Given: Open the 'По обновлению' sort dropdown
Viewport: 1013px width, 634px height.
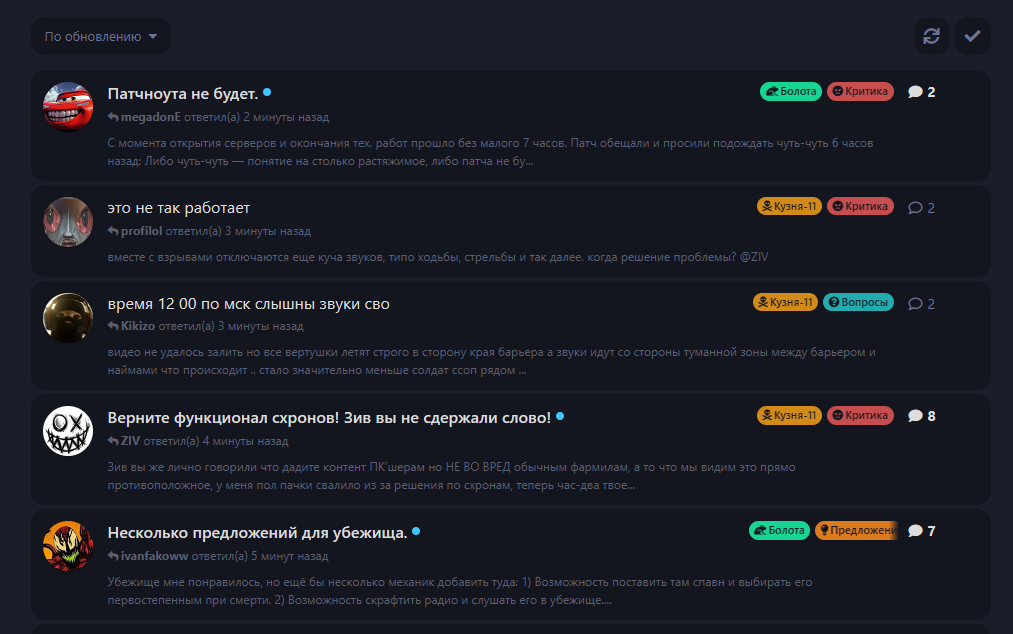Looking at the screenshot, I should click(x=101, y=36).
